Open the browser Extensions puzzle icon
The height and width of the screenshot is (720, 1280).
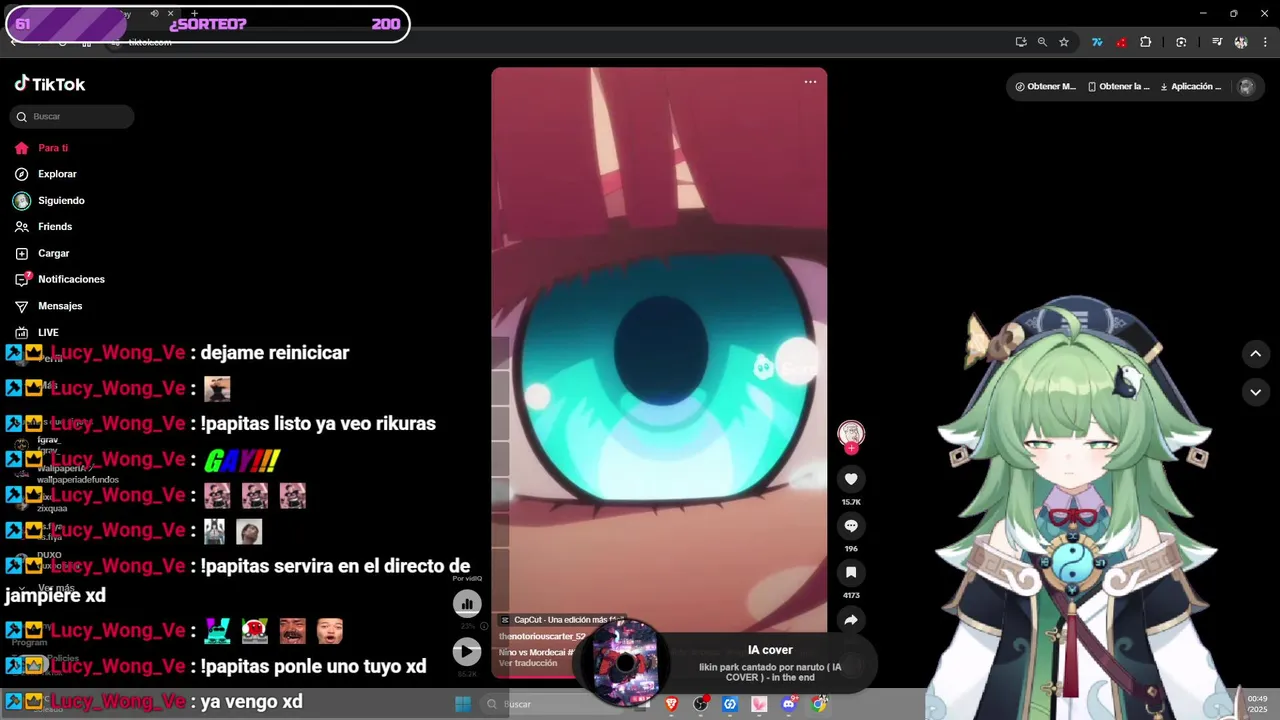pyautogui.click(x=1146, y=42)
